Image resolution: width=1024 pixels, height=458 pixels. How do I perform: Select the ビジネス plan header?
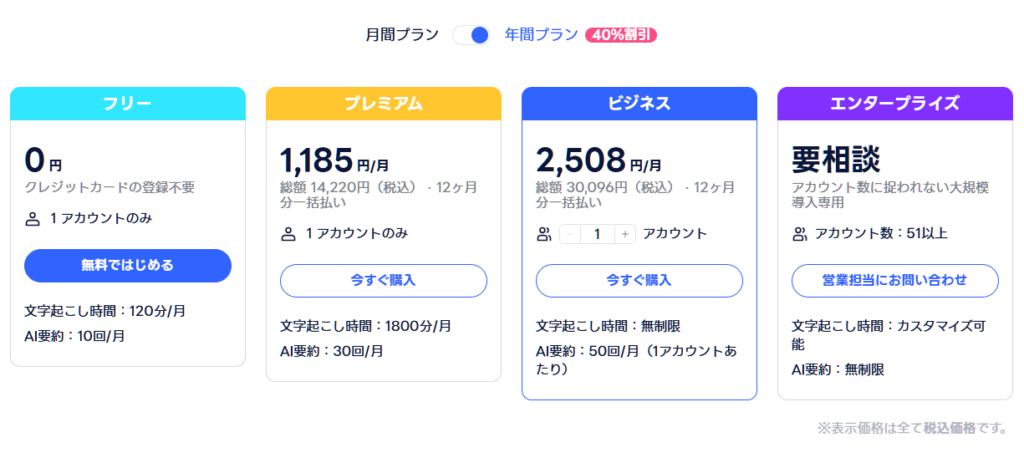[639, 104]
